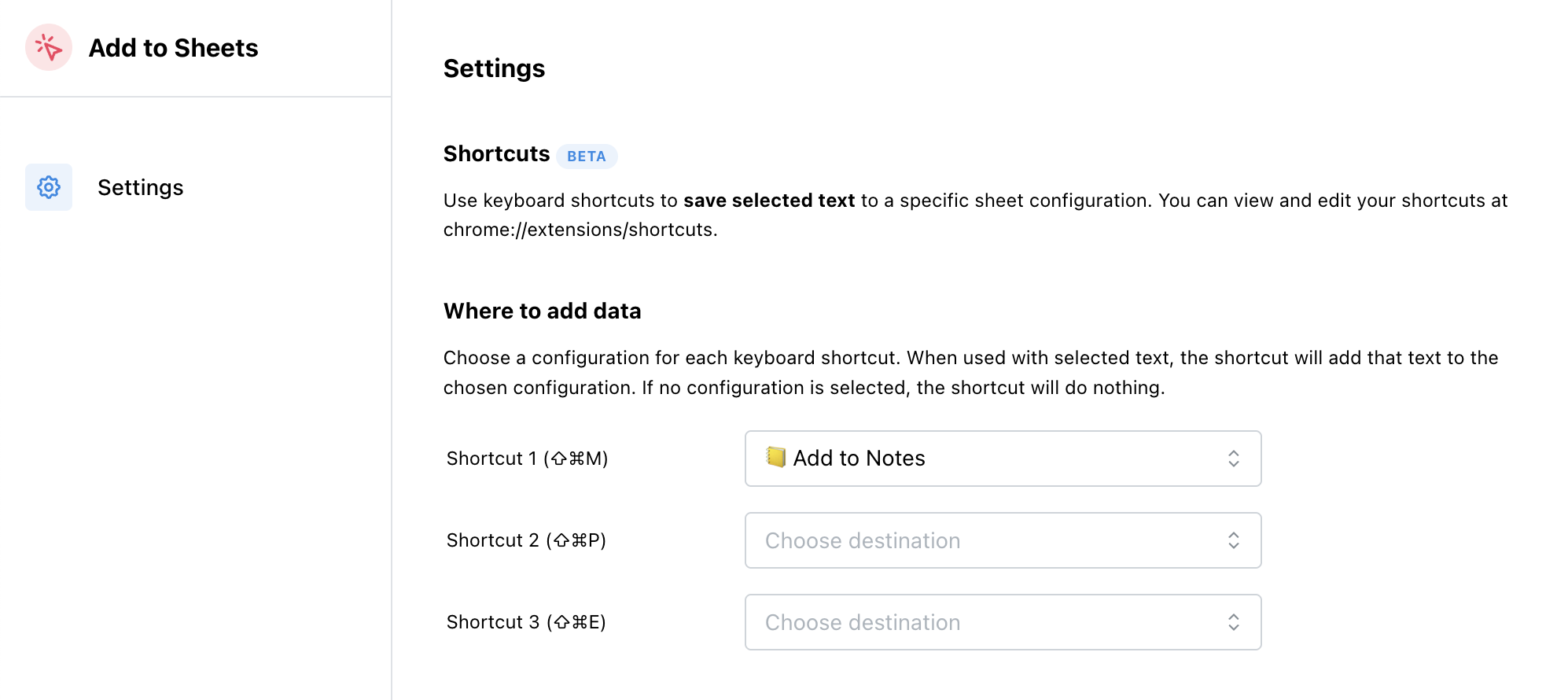Click the Shortcut 1 label
Viewport: 1568px width, 700px height.
point(527,459)
